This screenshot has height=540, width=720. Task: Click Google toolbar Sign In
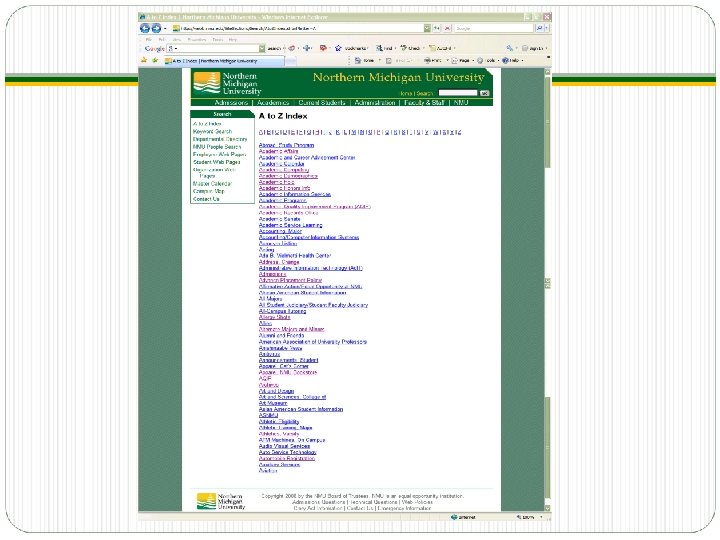coord(533,48)
